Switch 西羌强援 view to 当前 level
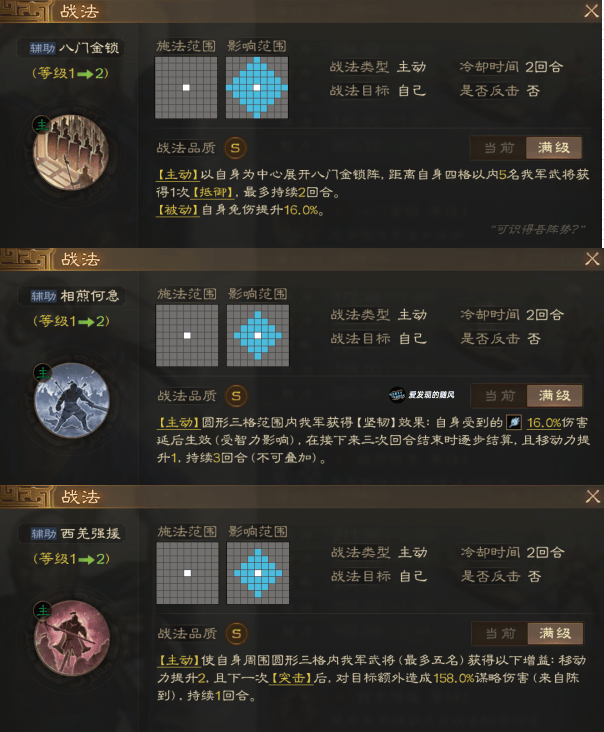The image size is (604, 732). click(500, 633)
